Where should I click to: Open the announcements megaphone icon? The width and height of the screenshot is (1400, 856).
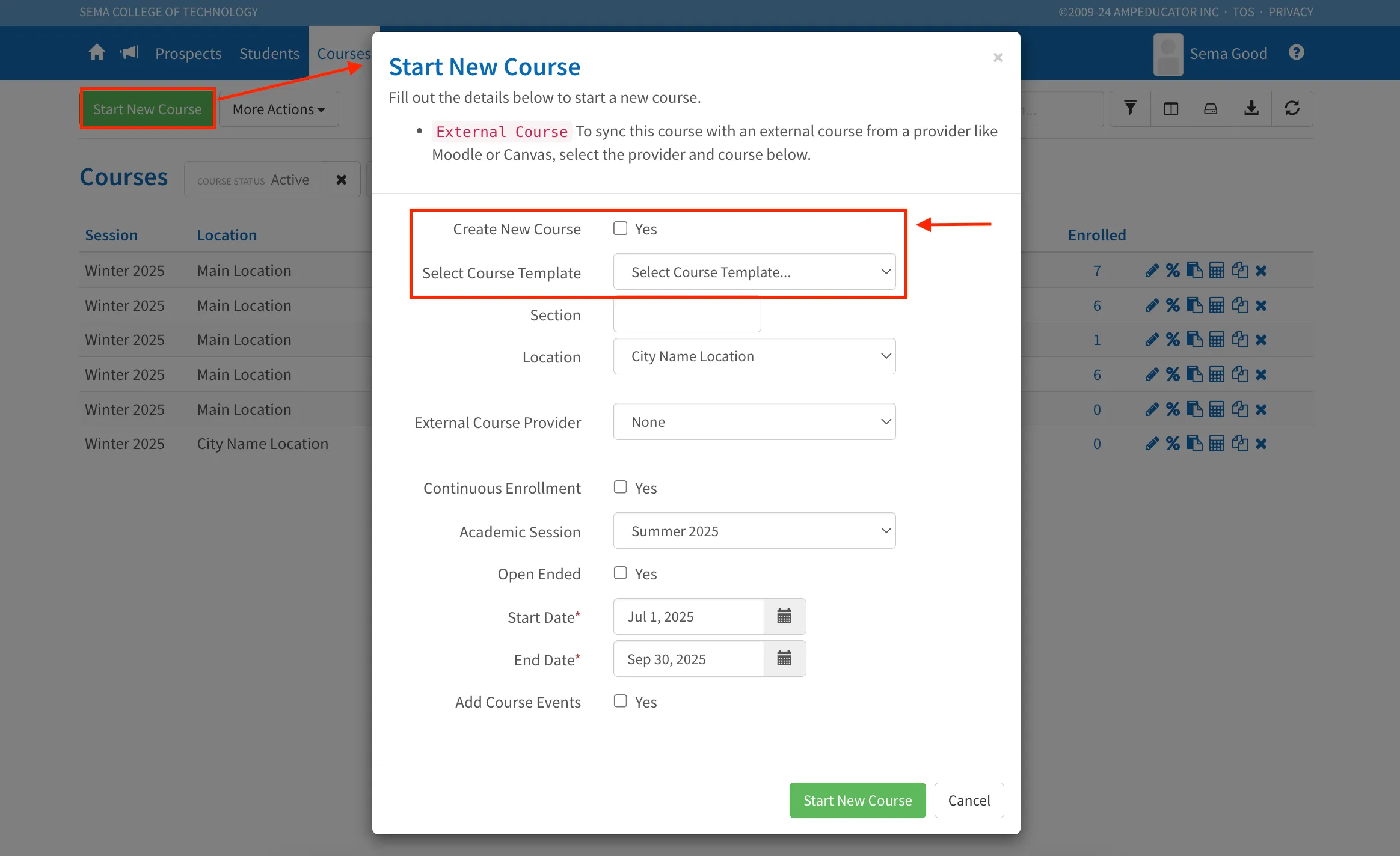click(x=129, y=53)
